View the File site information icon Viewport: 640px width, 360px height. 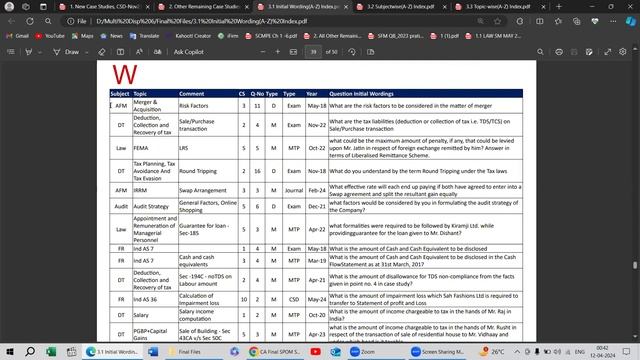pyautogui.click(x=77, y=21)
